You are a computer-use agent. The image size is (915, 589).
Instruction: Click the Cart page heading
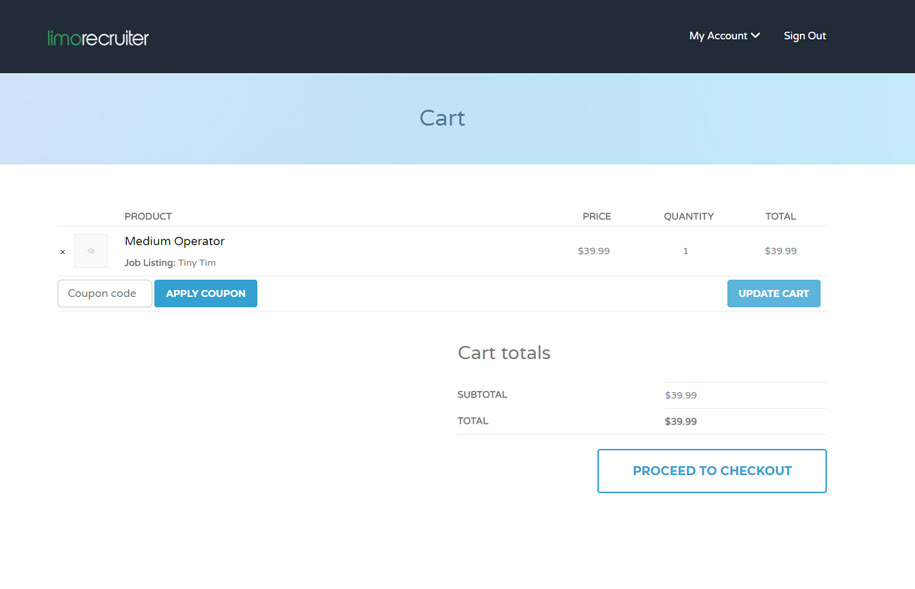pos(442,118)
